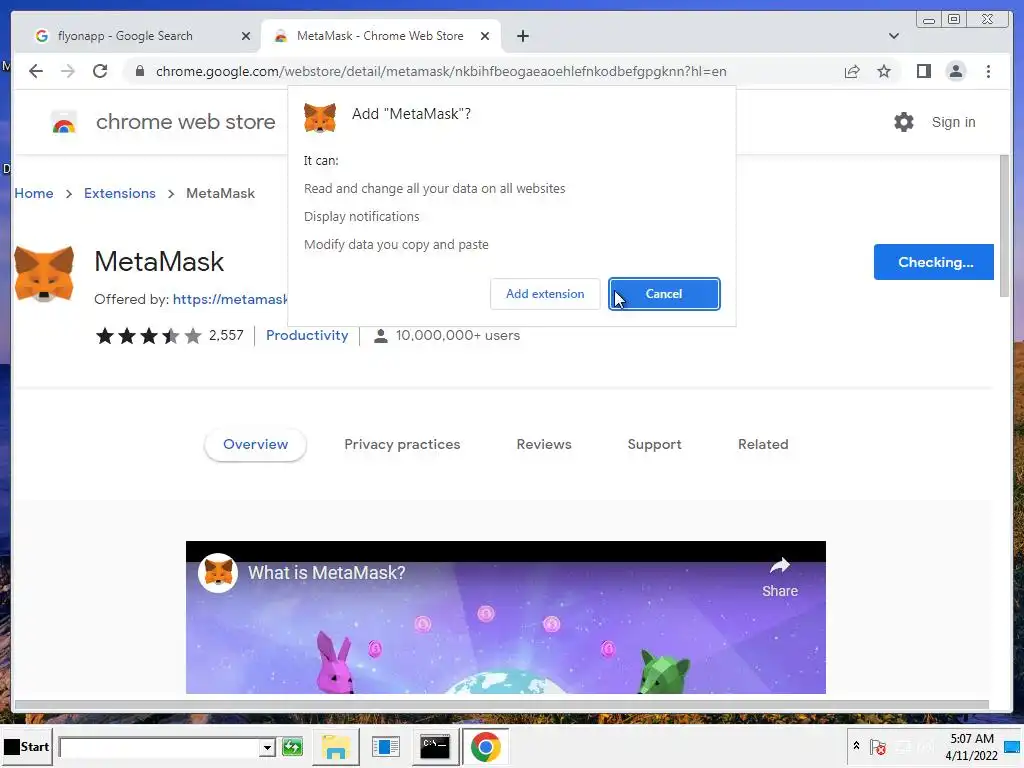Go to Home breadcrumb link

point(34,194)
